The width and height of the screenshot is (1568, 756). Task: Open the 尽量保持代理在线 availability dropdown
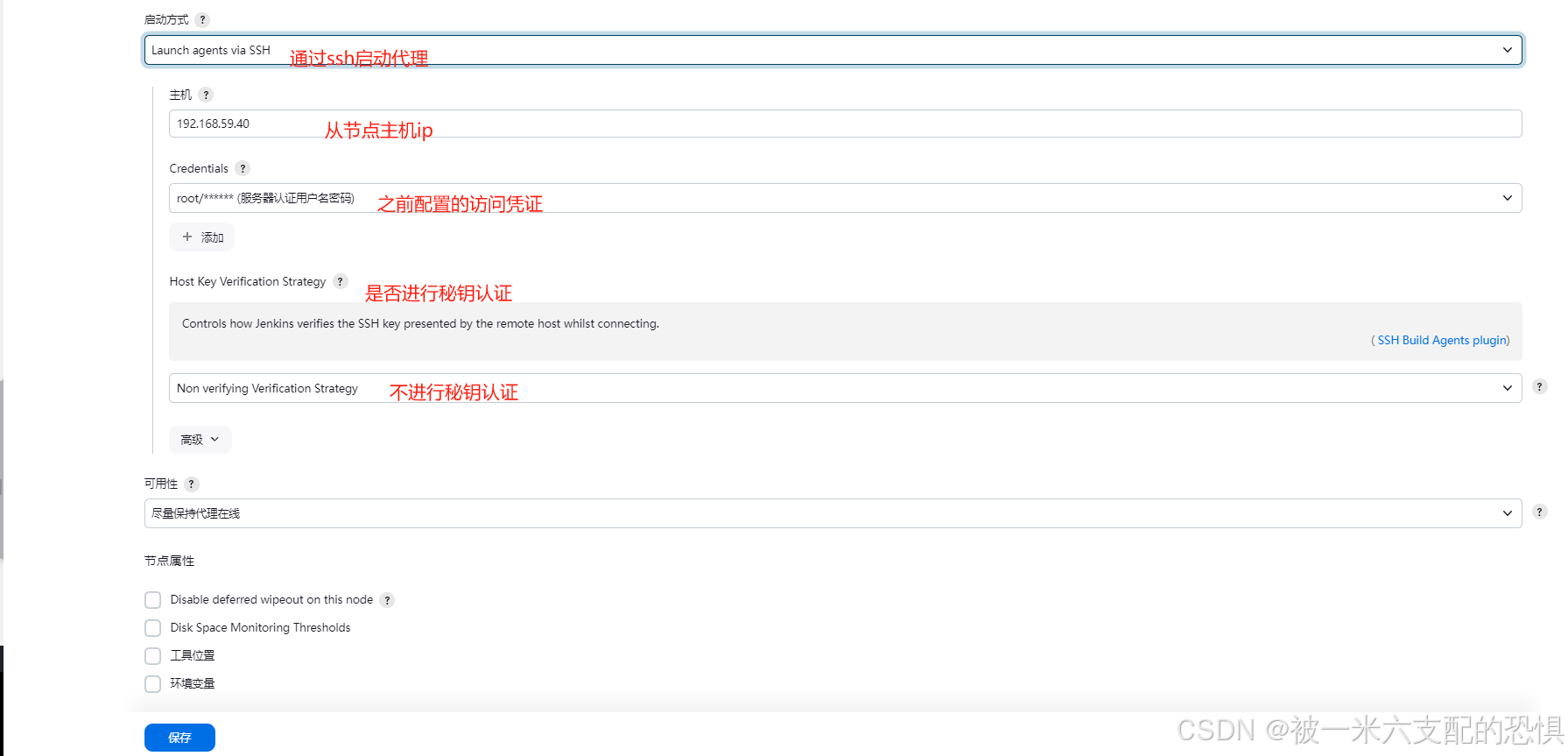(x=833, y=513)
